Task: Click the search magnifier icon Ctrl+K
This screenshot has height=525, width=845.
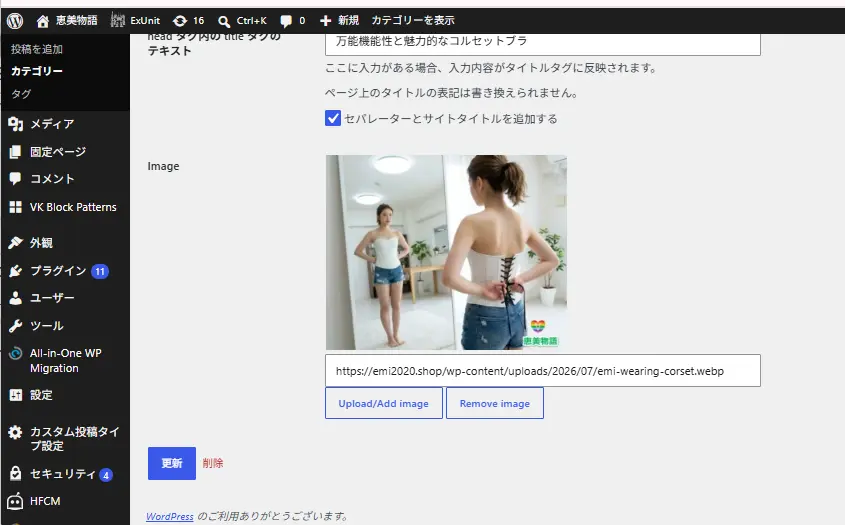Action: tap(224, 22)
